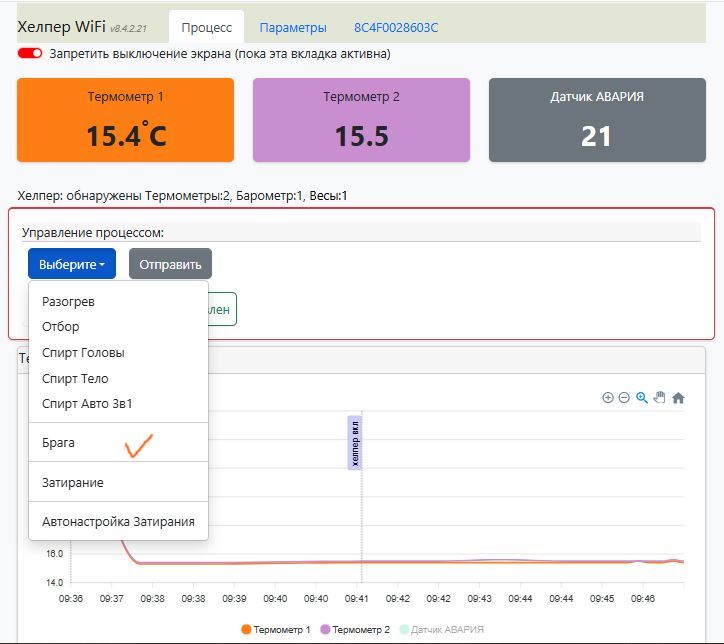Screen dimensions: 724x644
Task: Select Отбор from the process menu
Action: tap(118, 326)
